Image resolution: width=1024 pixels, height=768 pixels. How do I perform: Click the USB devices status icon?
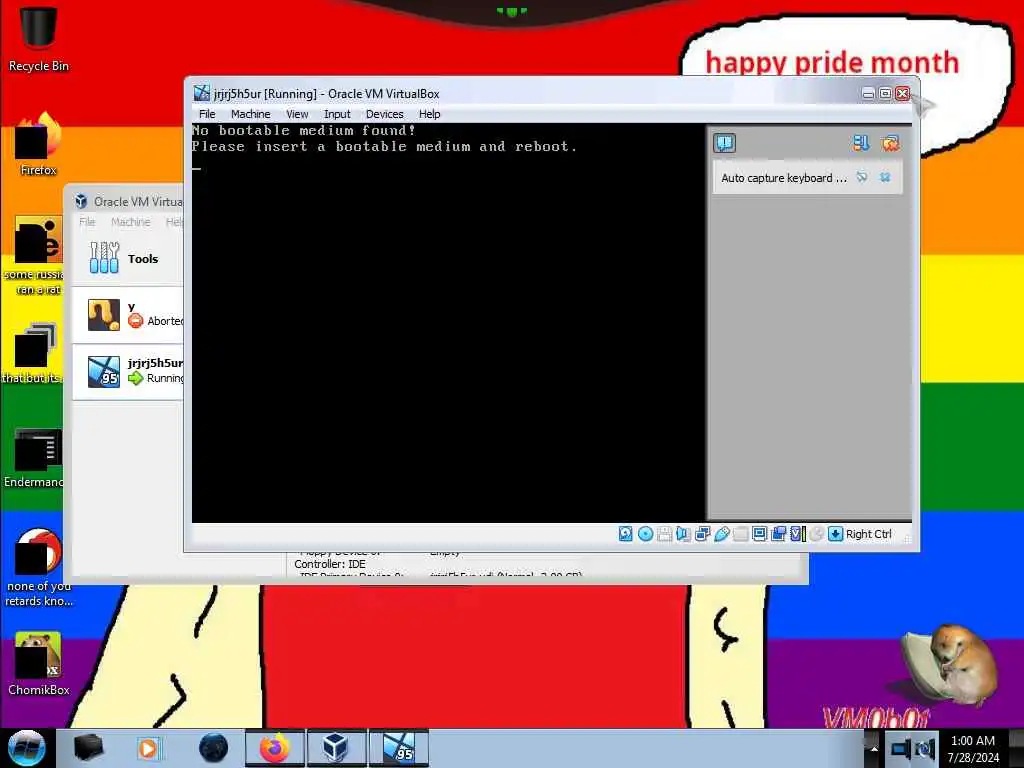(x=722, y=534)
